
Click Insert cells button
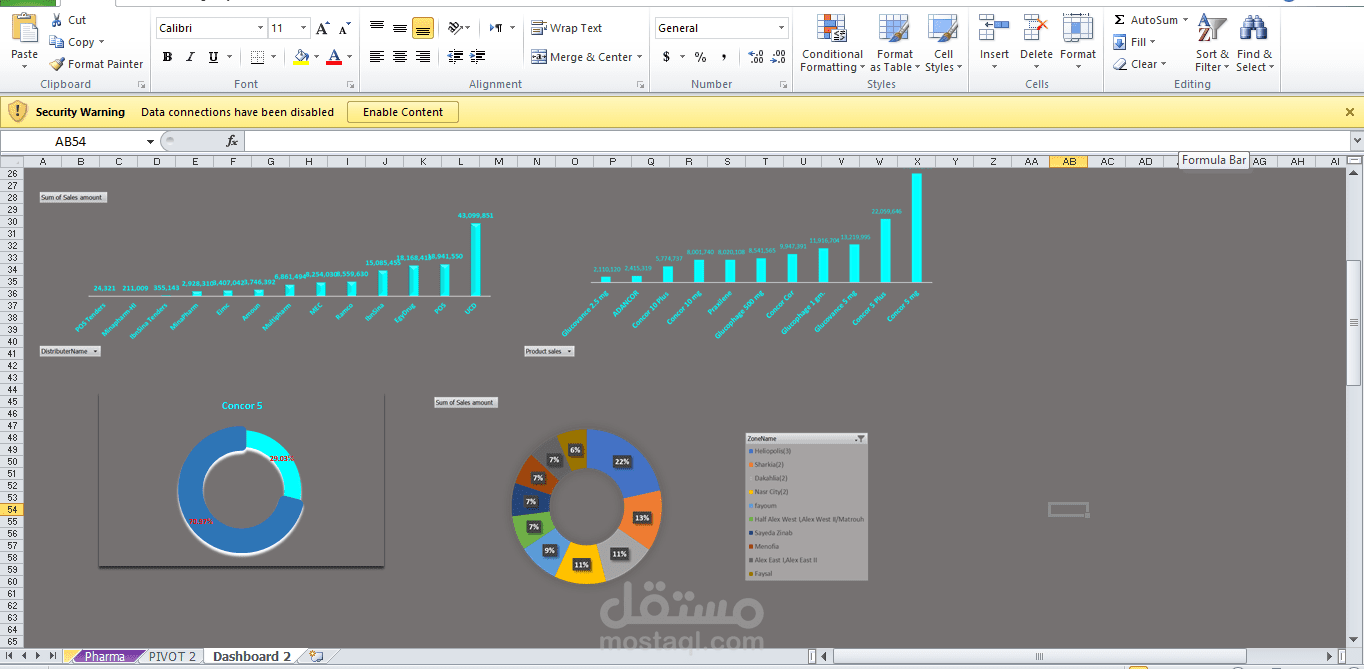pos(994,43)
